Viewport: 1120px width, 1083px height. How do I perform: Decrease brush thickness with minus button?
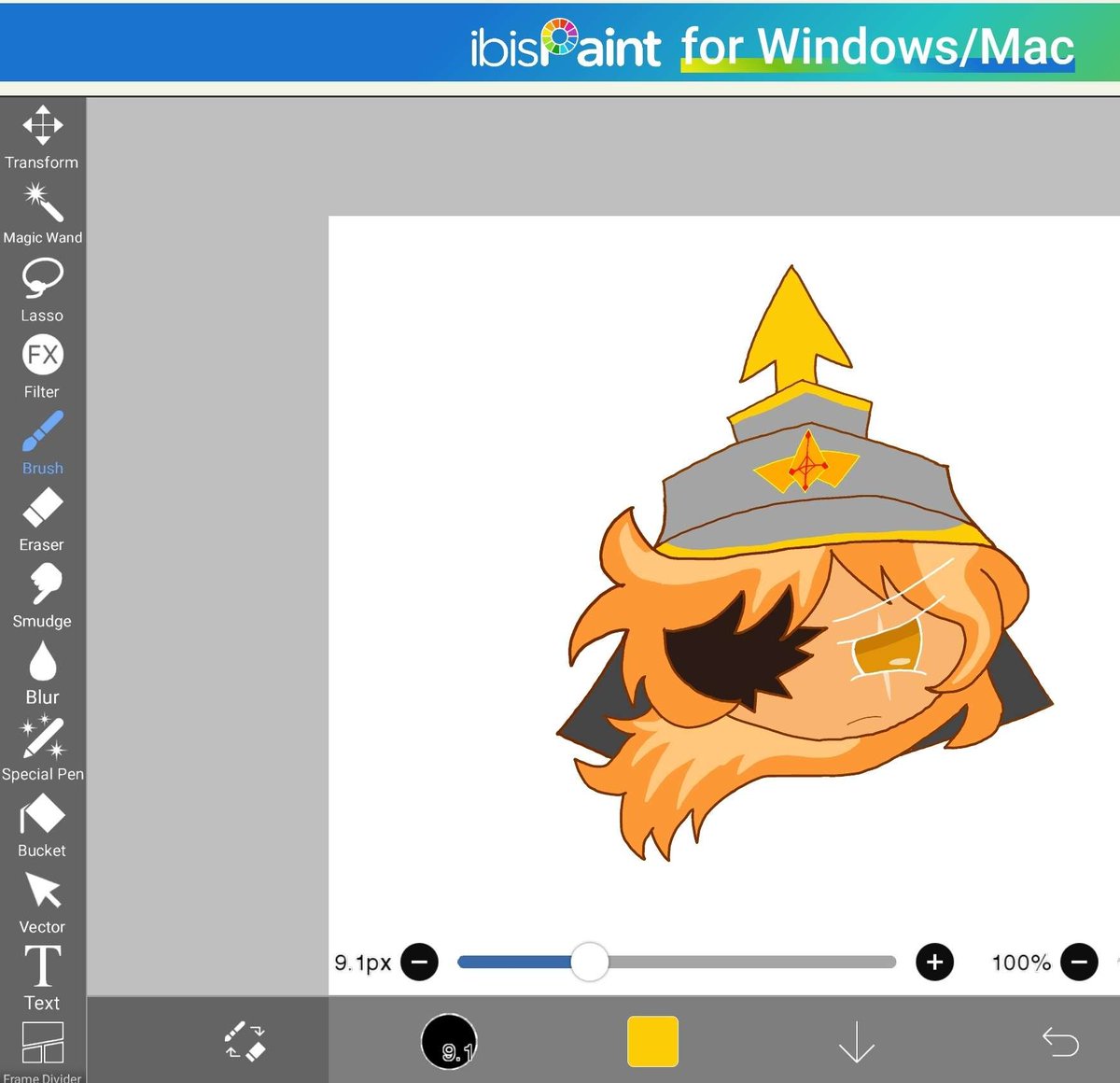(x=419, y=962)
